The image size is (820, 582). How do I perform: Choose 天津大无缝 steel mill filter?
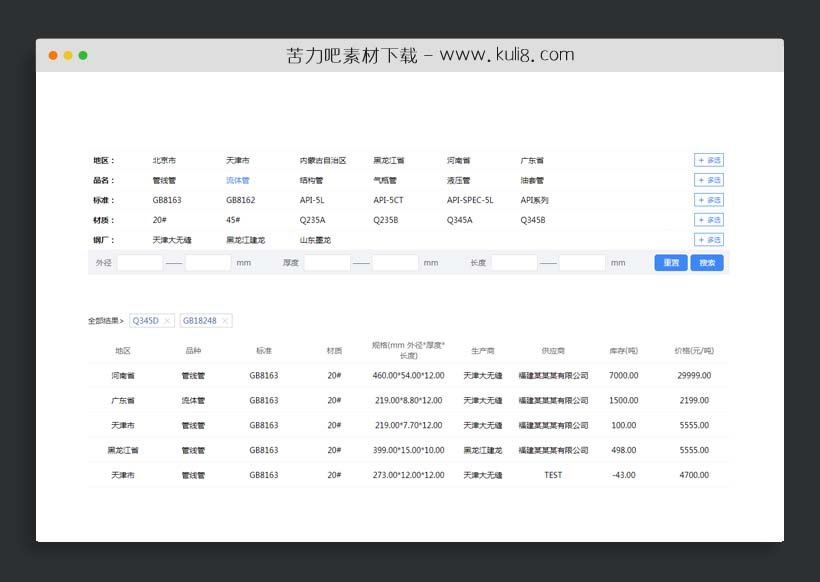[172, 240]
